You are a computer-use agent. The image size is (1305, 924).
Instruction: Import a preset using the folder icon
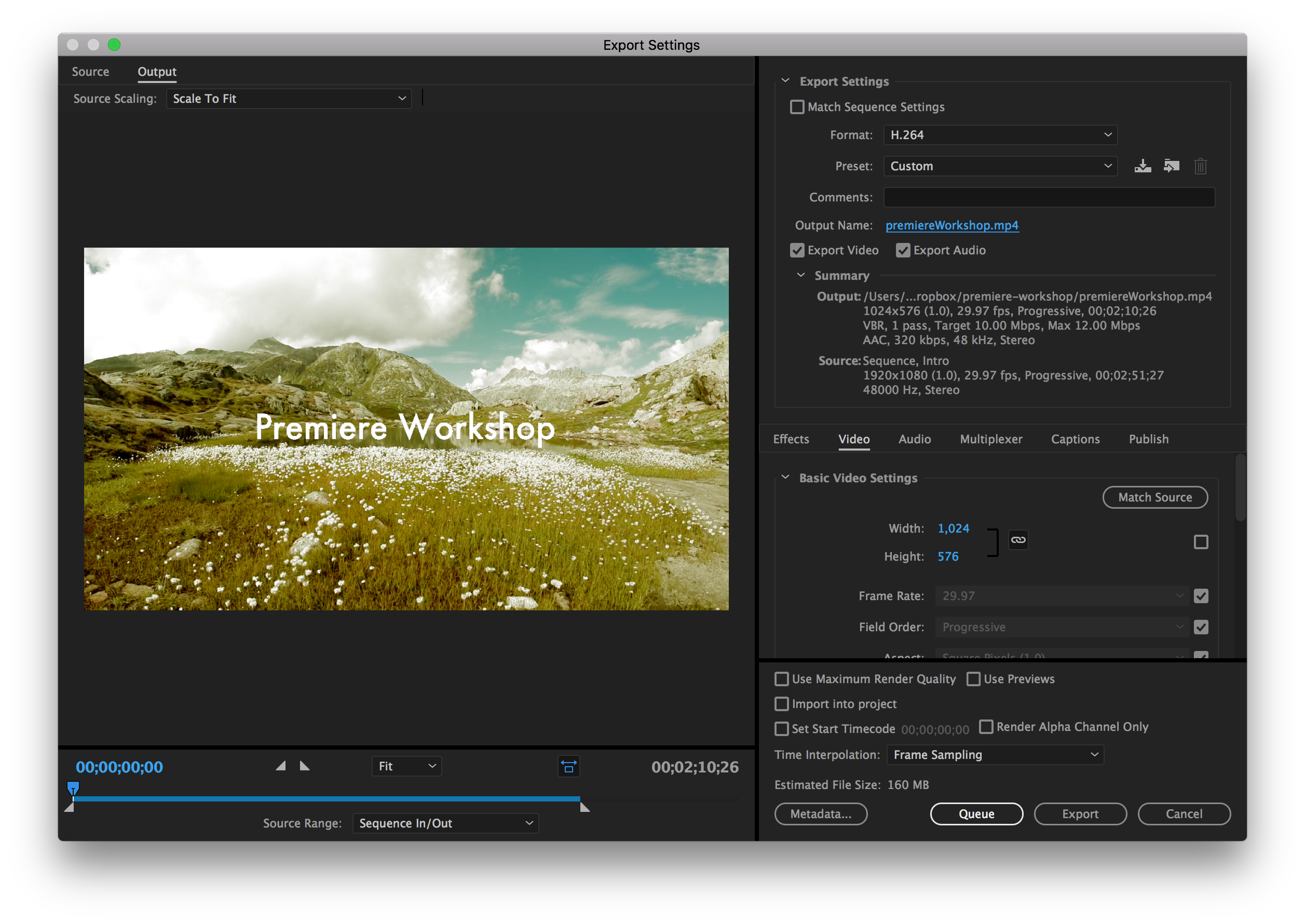pyautogui.click(x=1171, y=166)
